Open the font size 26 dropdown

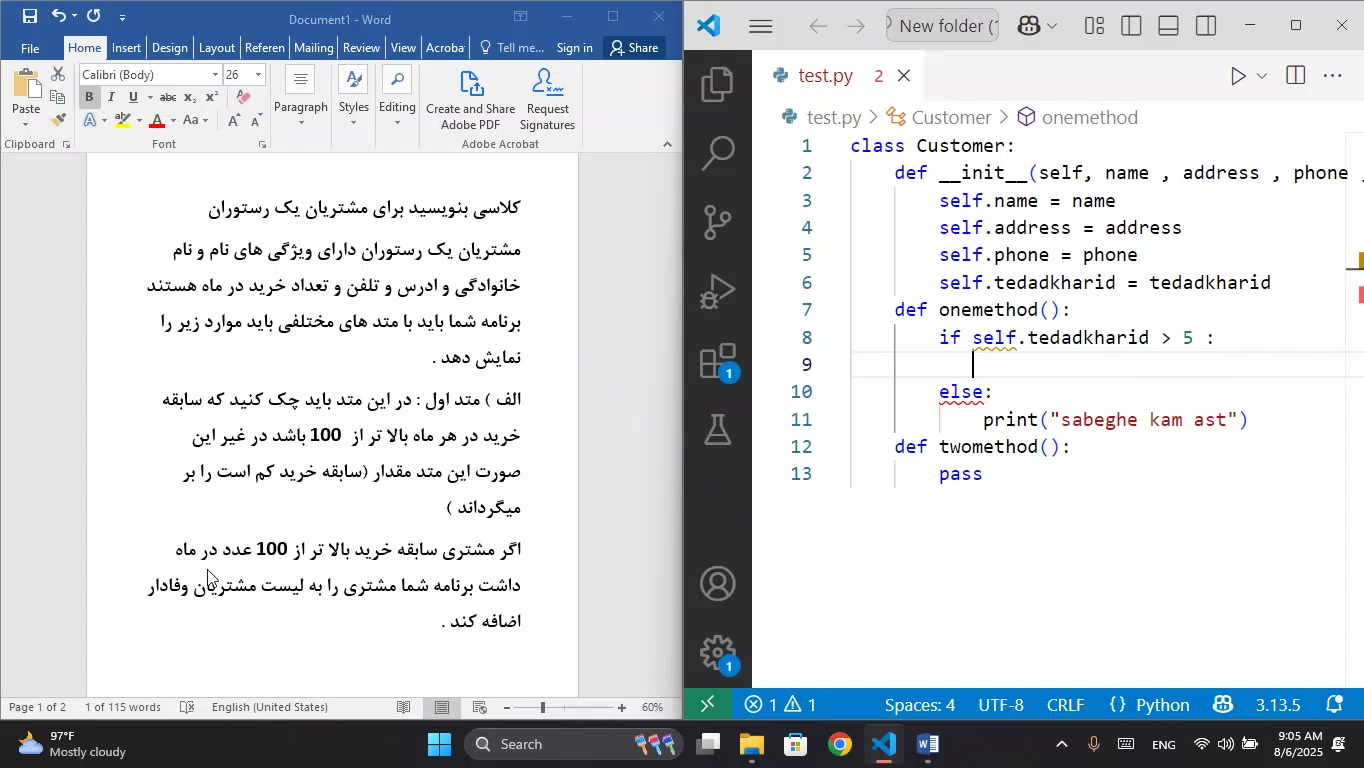[x=259, y=75]
